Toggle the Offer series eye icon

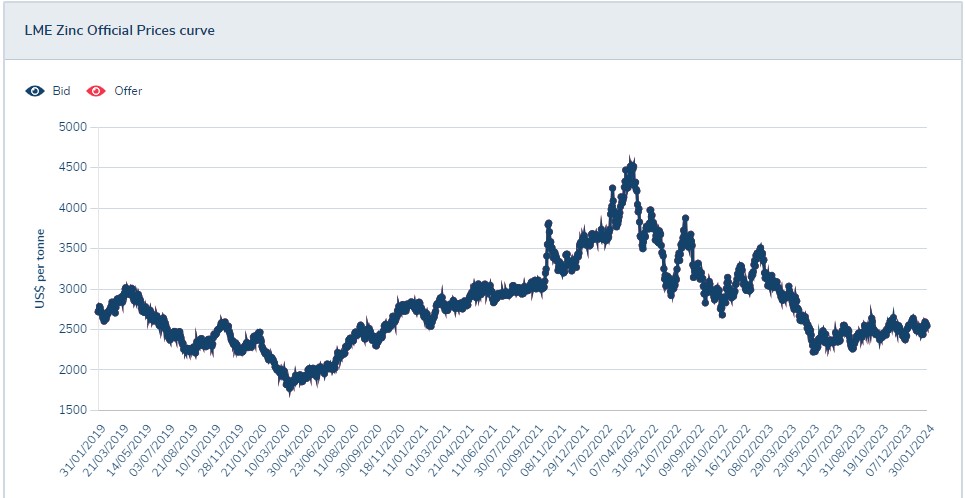pyautogui.click(x=96, y=91)
